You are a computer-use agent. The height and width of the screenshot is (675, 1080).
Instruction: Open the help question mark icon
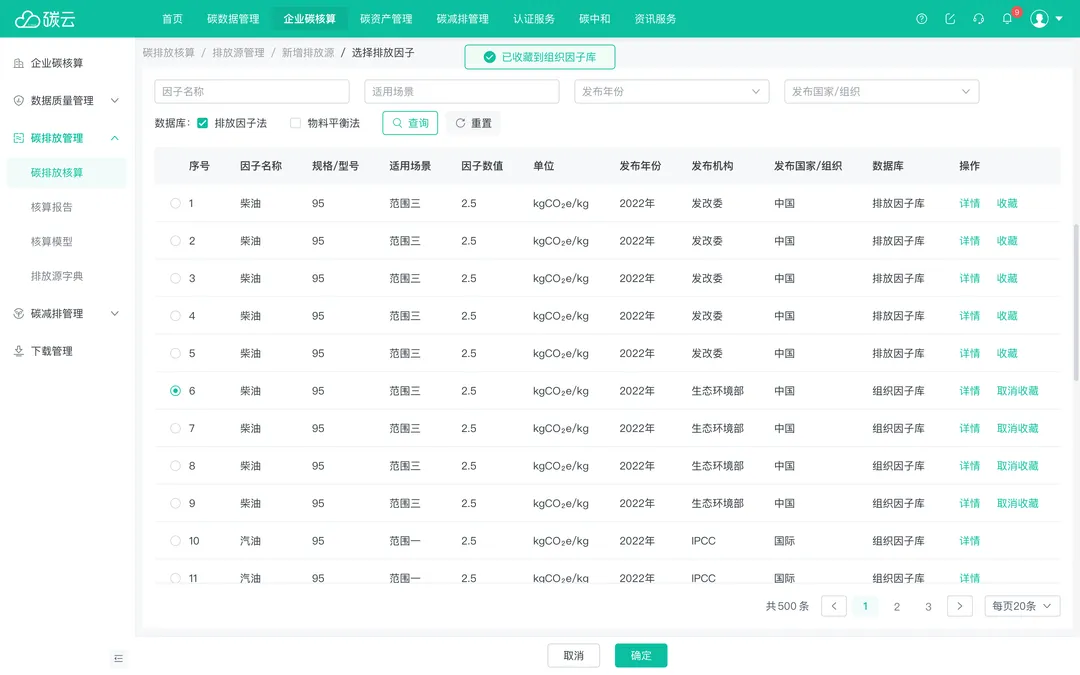pyautogui.click(x=922, y=19)
